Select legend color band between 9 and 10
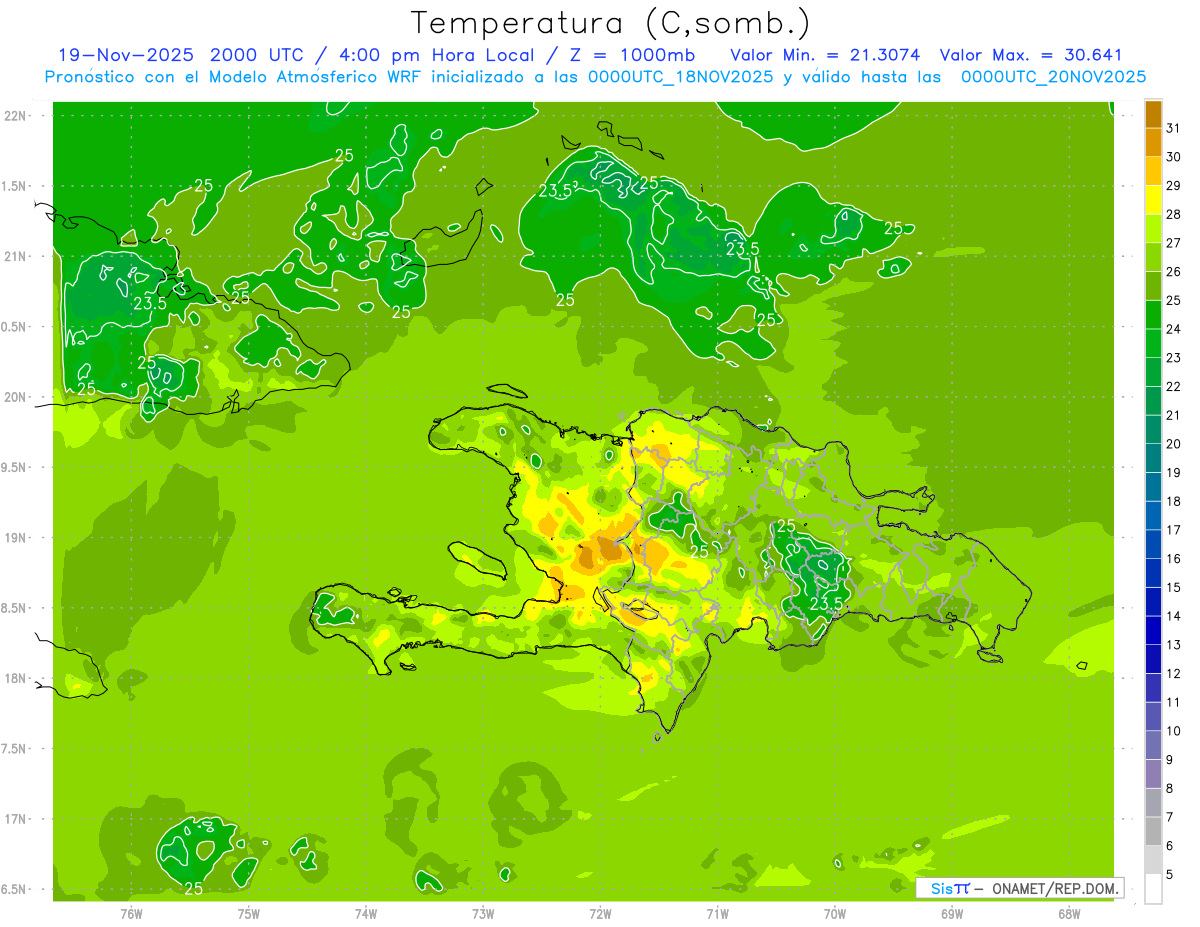The height and width of the screenshot is (927, 1200). [1153, 746]
